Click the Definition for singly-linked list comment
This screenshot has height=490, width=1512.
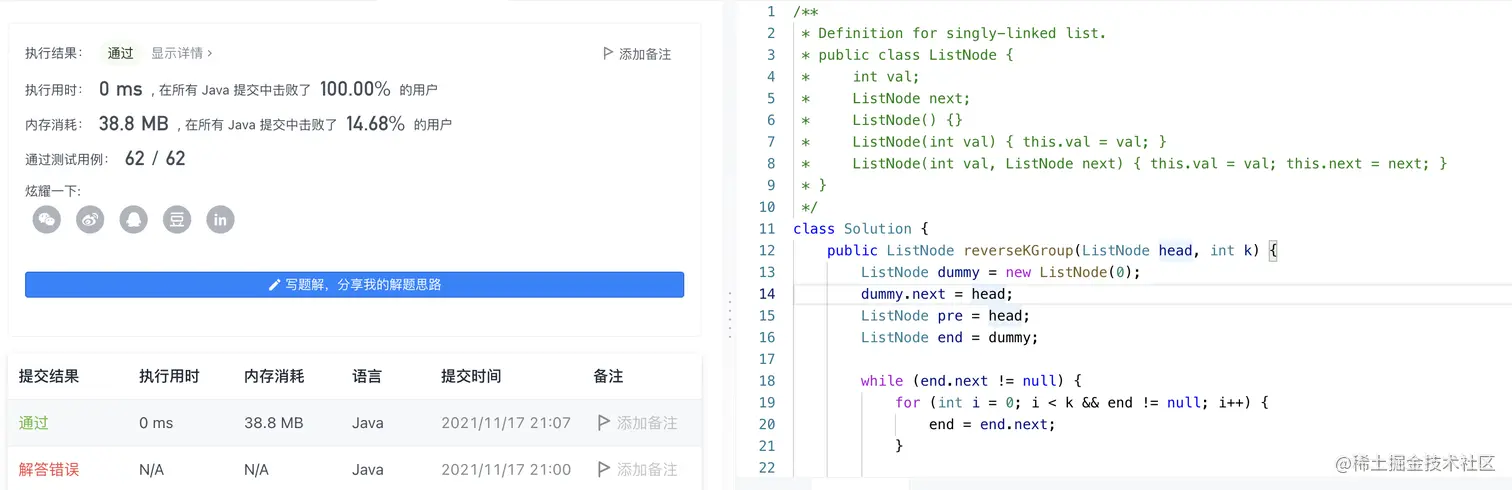click(954, 33)
